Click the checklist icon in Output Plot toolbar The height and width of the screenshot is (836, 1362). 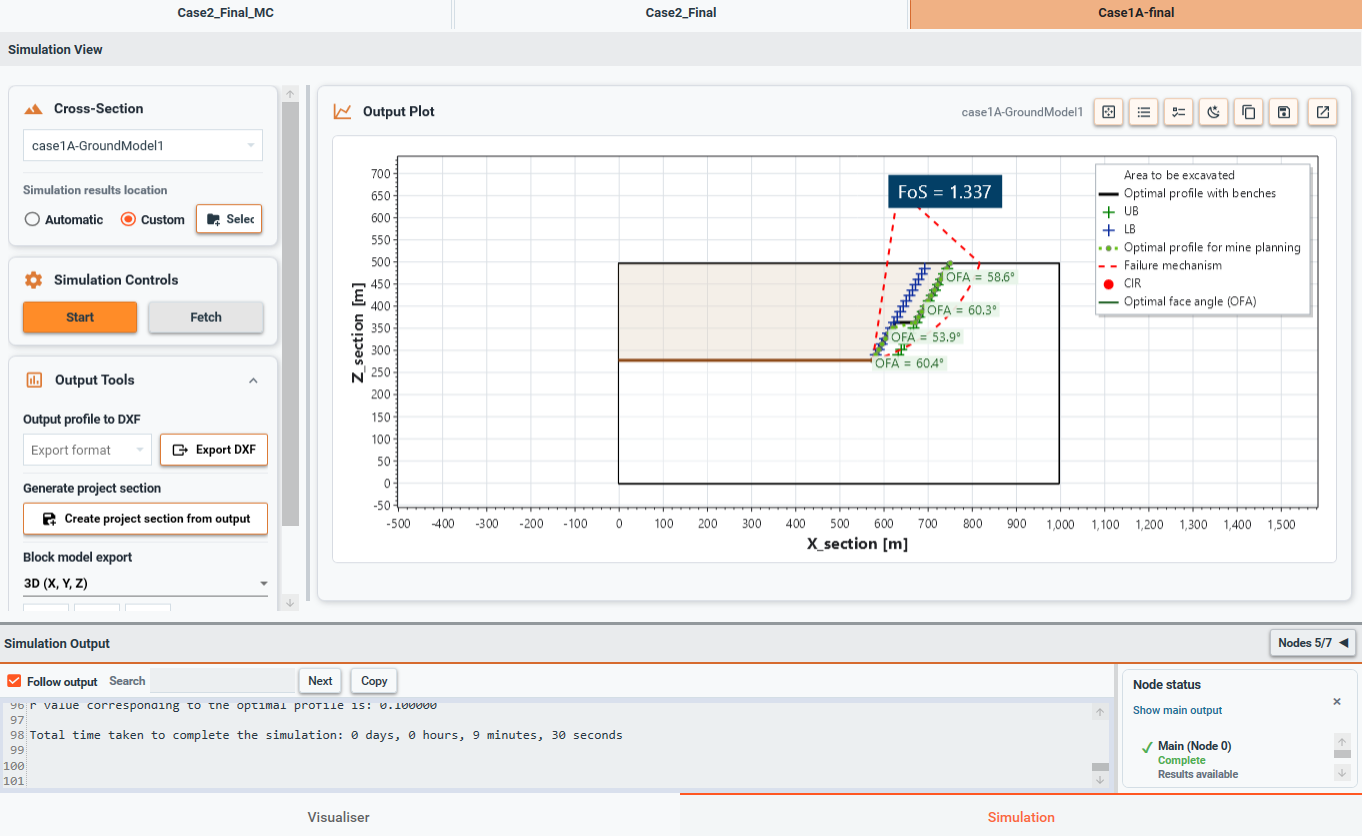tap(1178, 112)
